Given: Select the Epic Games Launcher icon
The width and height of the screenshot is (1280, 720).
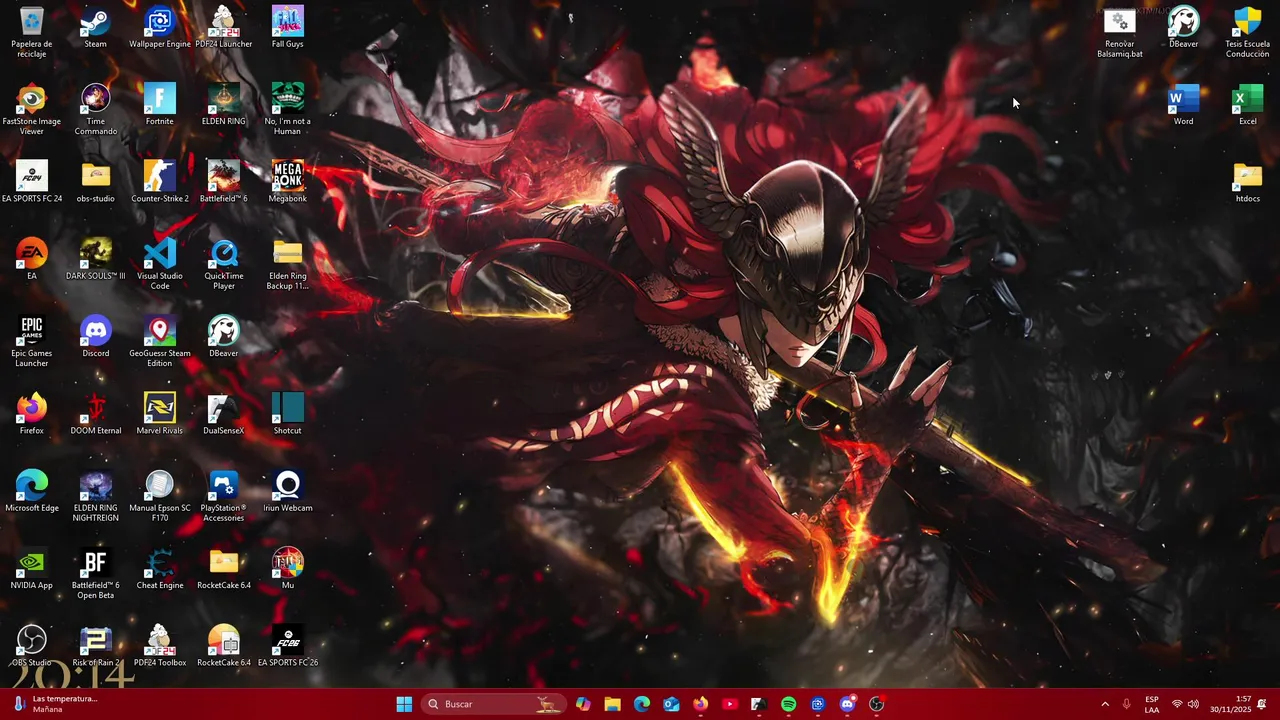Looking at the screenshot, I should [31, 341].
